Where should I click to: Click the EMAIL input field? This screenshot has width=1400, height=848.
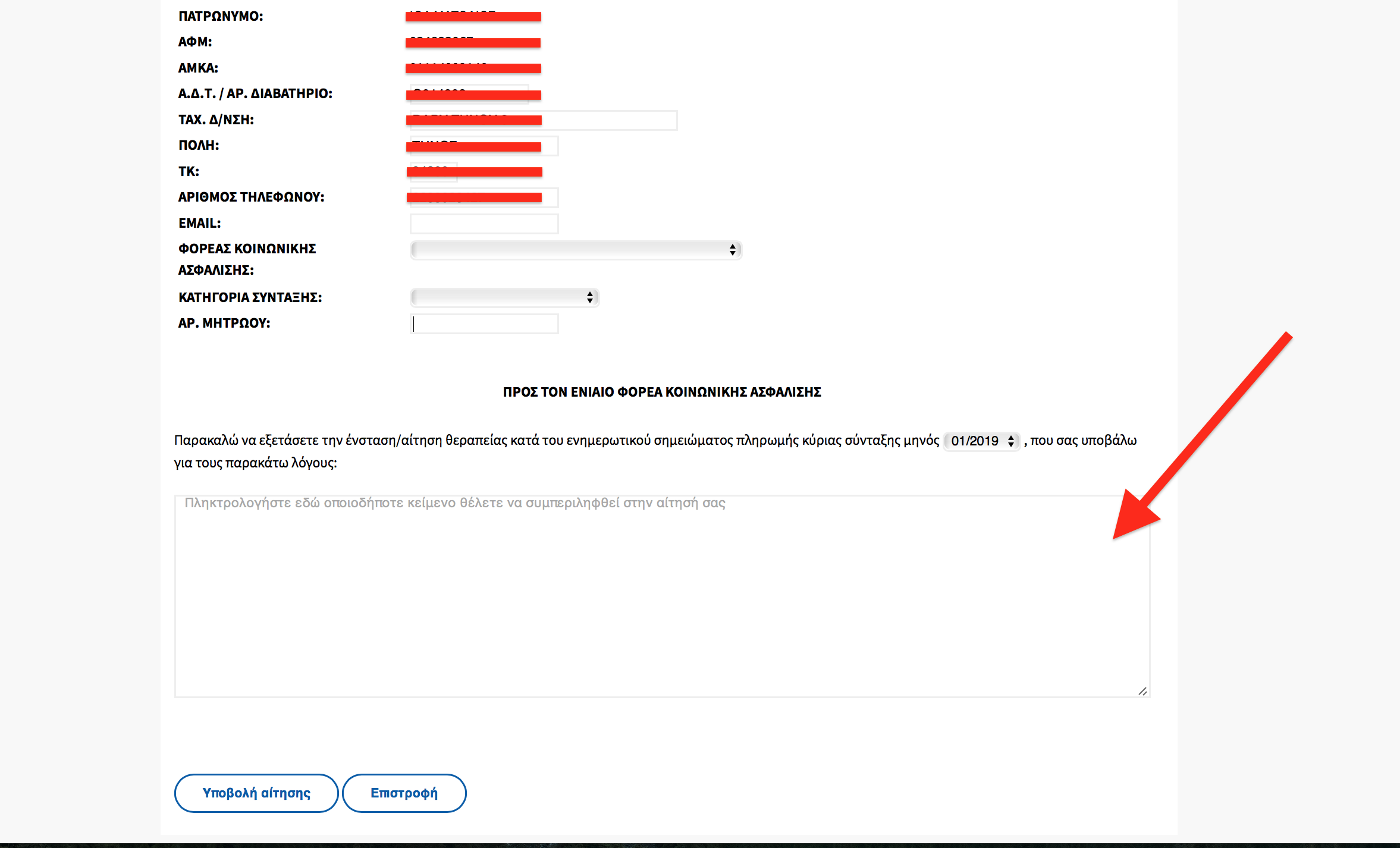click(x=484, y=224)
